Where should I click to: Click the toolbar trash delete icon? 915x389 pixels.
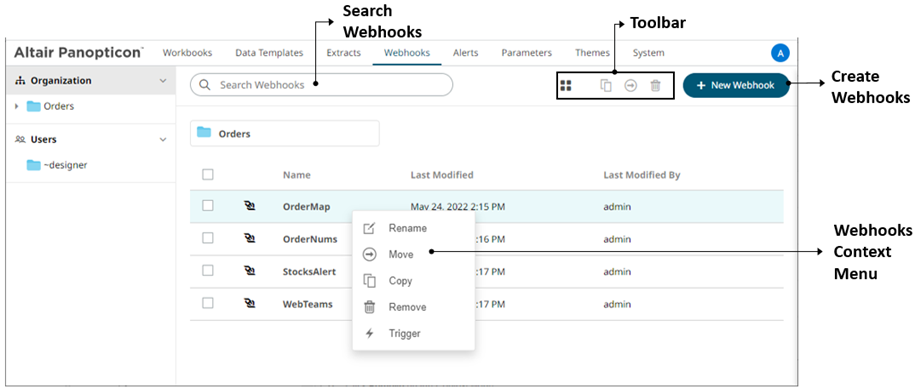coord(655,86)
